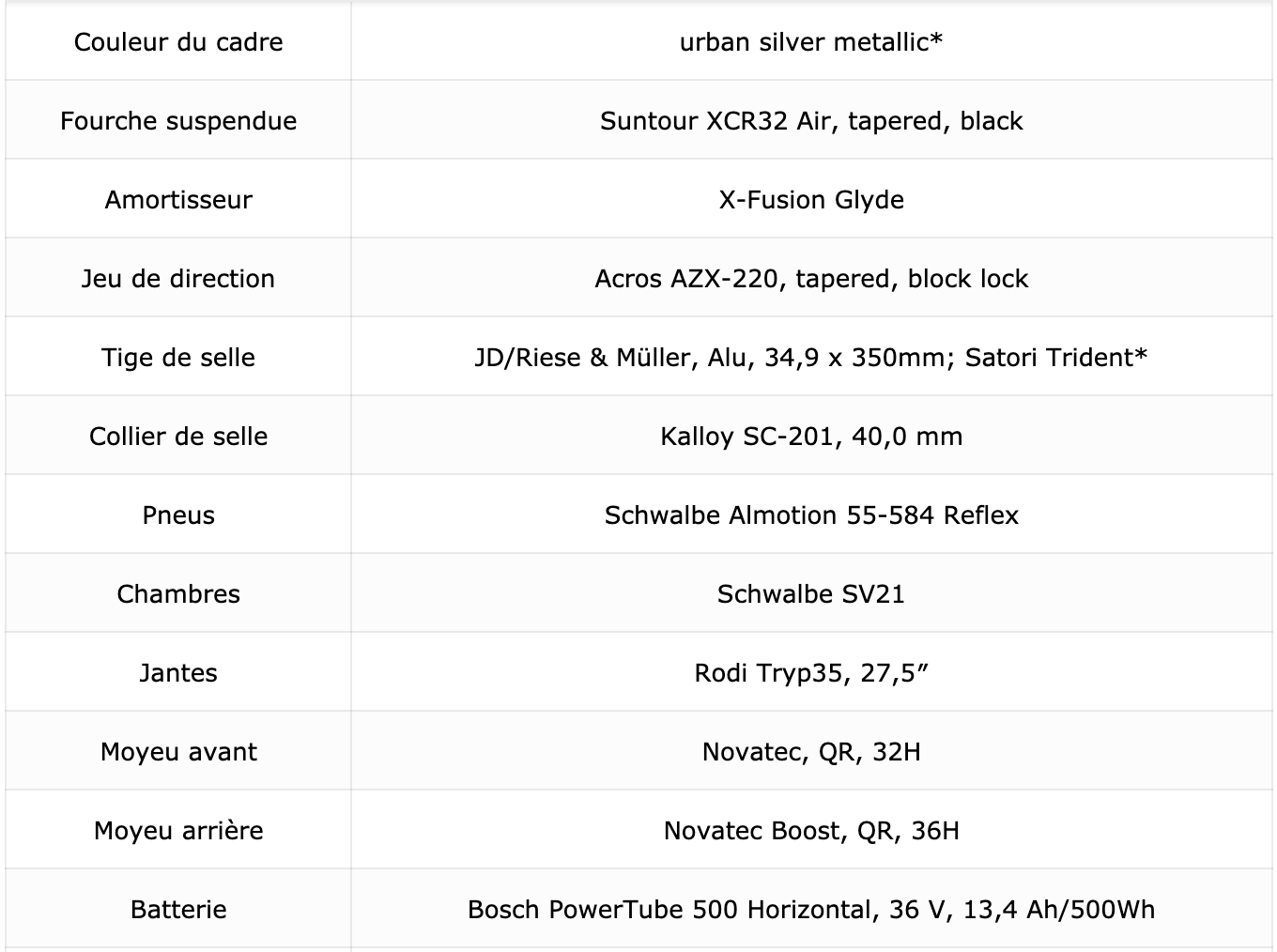Click the 'Jeu de direction' label
The height and width of the screenshot is (952, 1277).
click(x=178, y=278)
